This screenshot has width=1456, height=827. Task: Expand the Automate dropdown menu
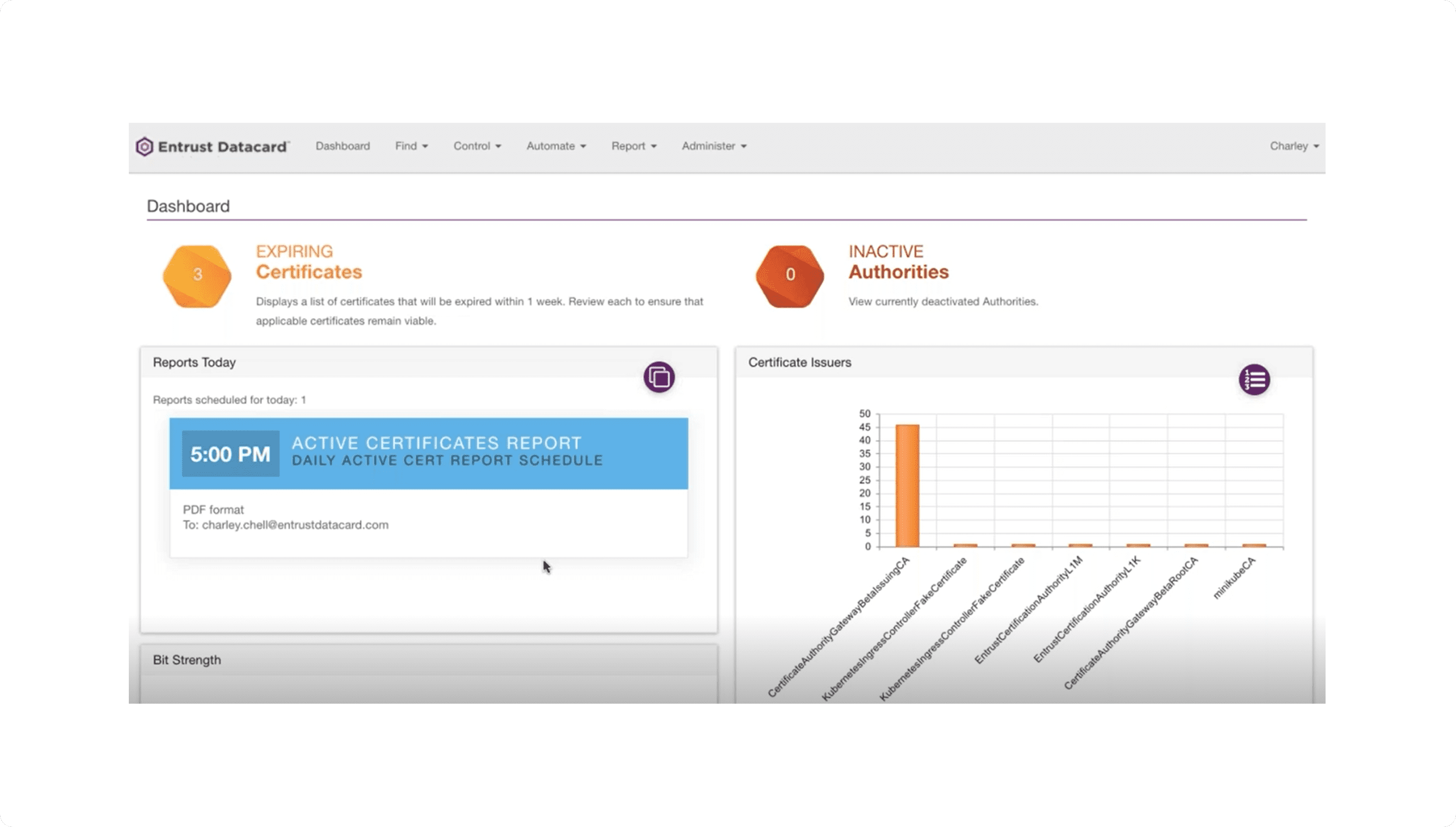(x=556, y=146)
